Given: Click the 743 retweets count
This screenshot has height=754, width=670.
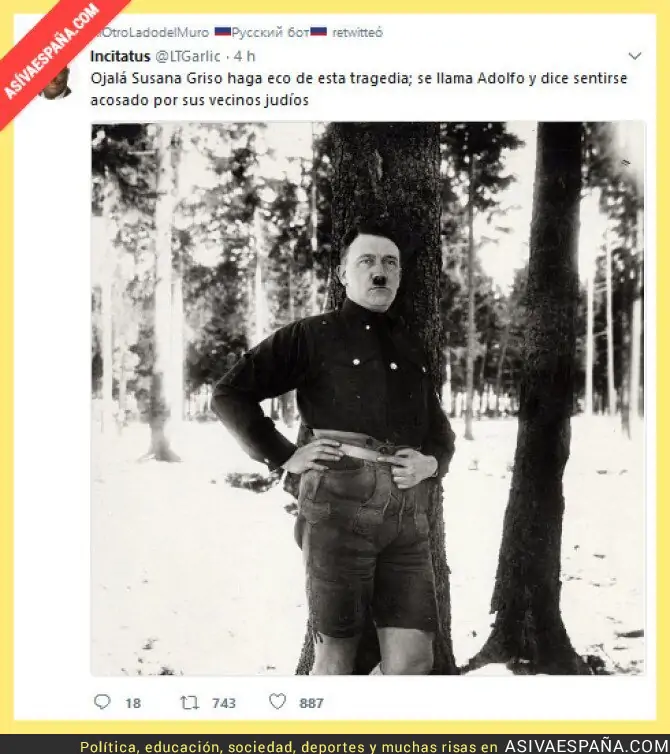Looking at the screenshot, I should tap(224, 704).
